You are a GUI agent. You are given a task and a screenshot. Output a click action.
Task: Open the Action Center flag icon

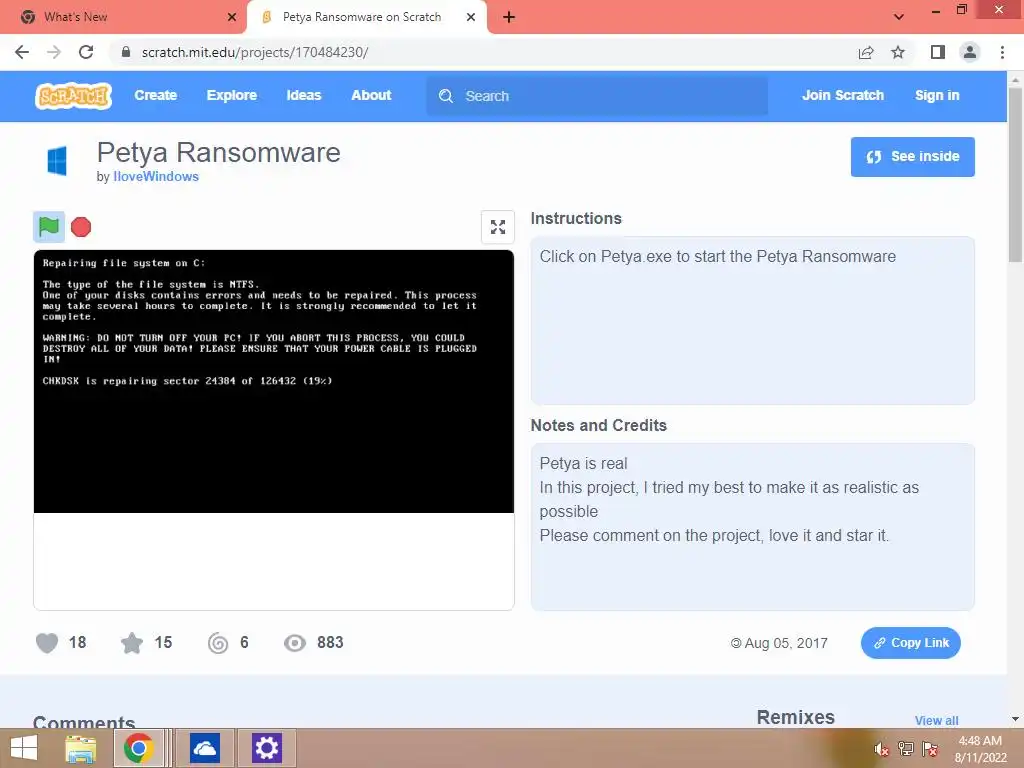(930, 749)
